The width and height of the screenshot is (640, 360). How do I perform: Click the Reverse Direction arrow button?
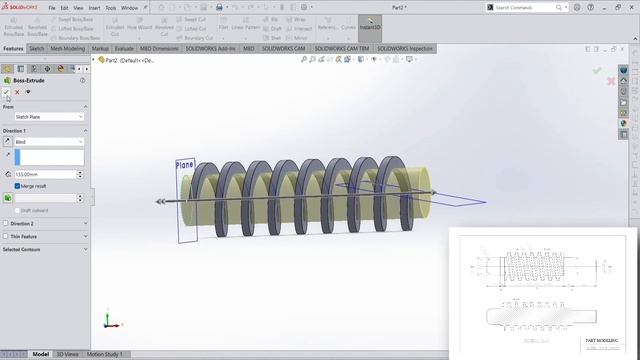point(7,142)
